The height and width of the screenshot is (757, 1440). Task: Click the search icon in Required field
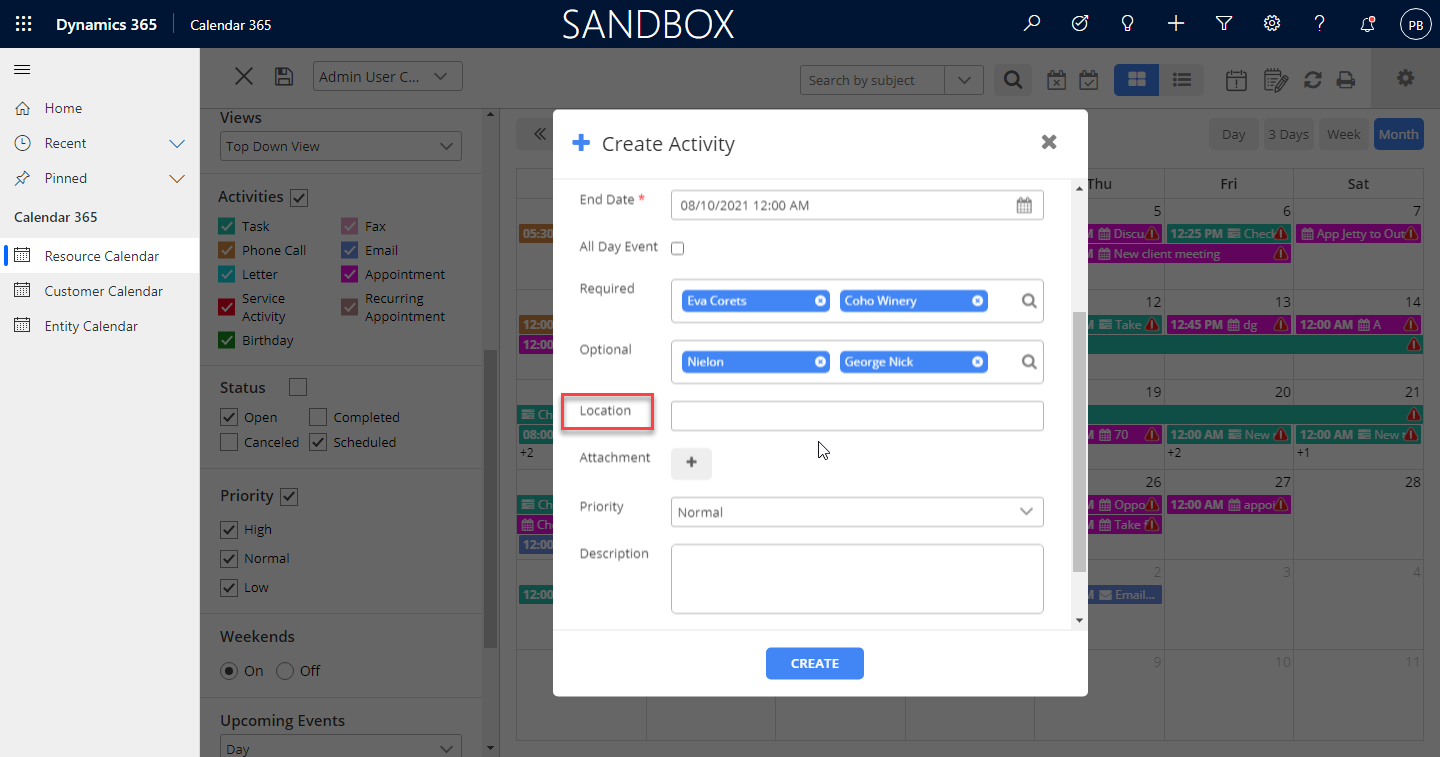tap(1028, 301)
